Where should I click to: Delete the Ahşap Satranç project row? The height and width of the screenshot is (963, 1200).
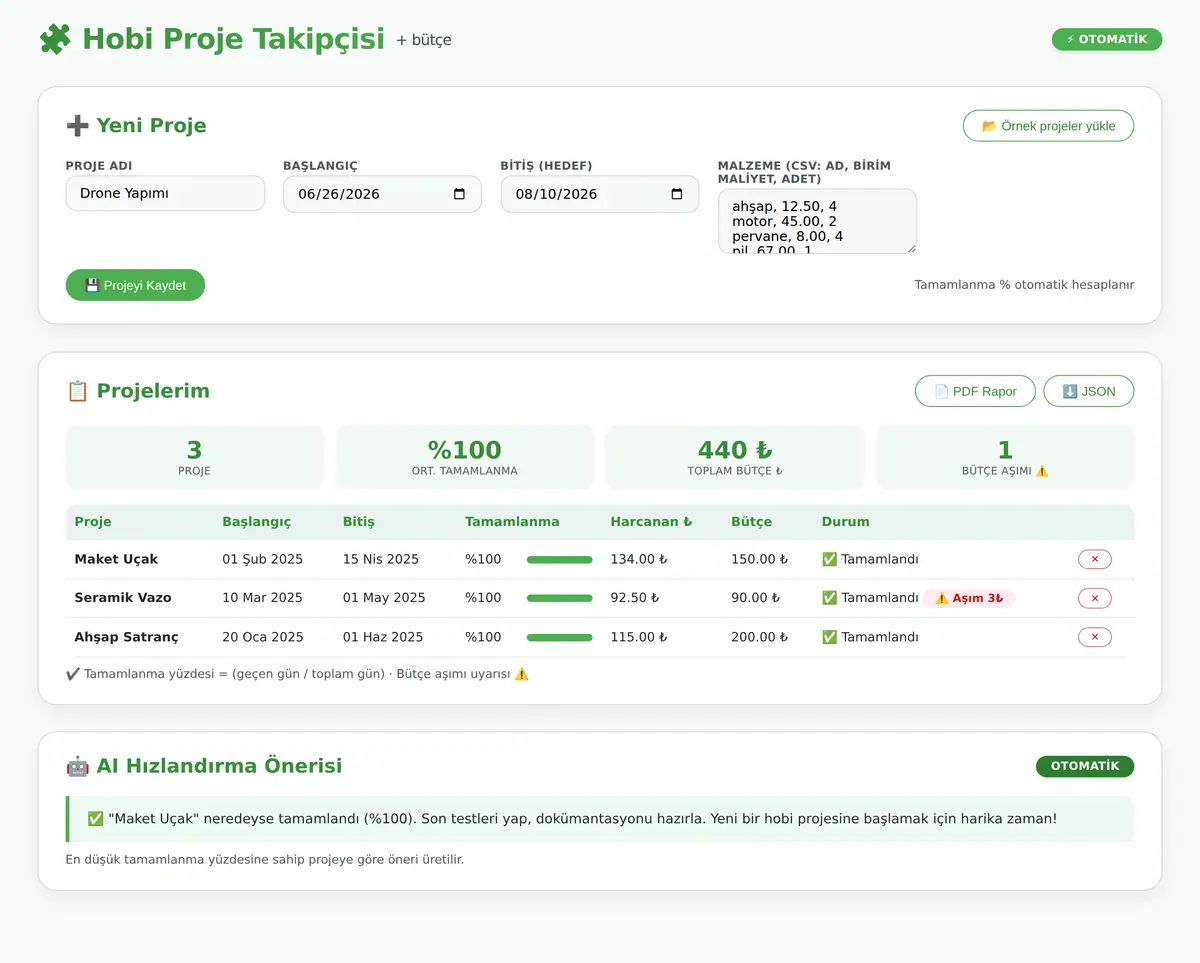[x=1094, y=637]
